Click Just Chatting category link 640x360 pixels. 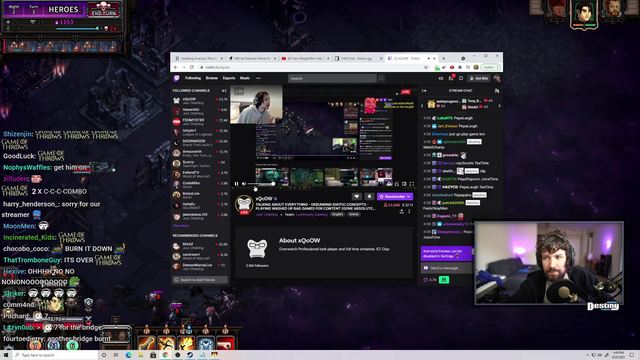[267, 214]
